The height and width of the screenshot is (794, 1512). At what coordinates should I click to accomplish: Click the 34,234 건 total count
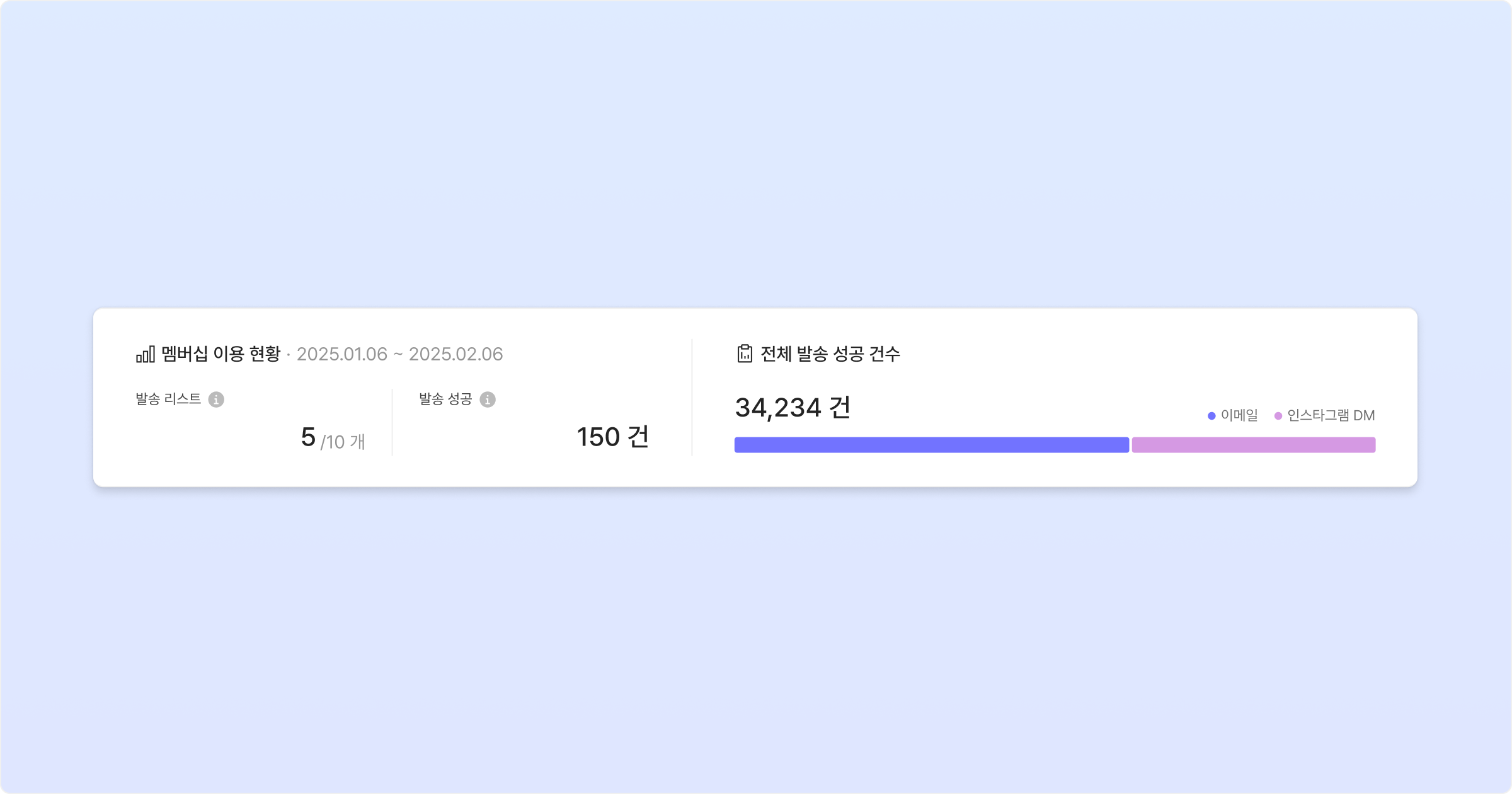[x=793, y=408]
